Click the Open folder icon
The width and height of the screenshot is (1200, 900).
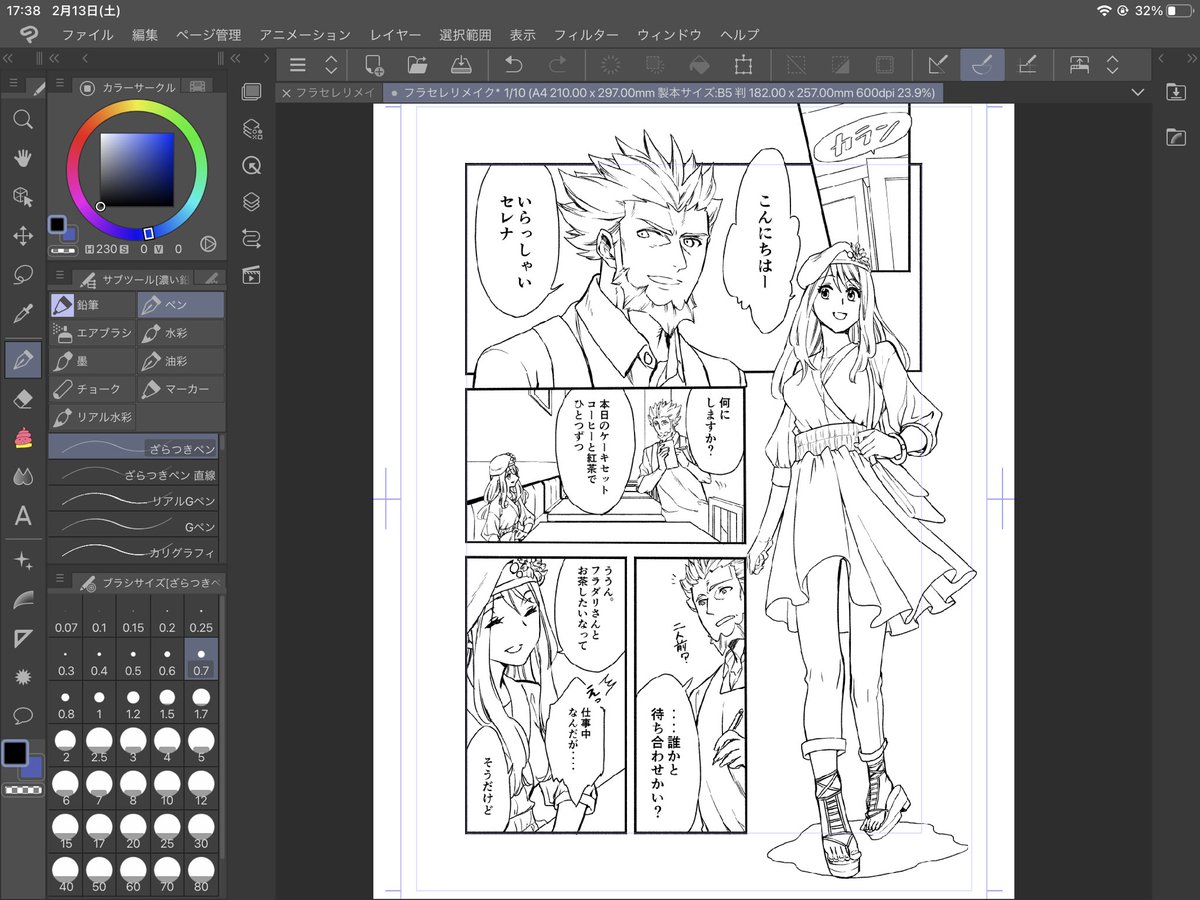click(418, 65)
